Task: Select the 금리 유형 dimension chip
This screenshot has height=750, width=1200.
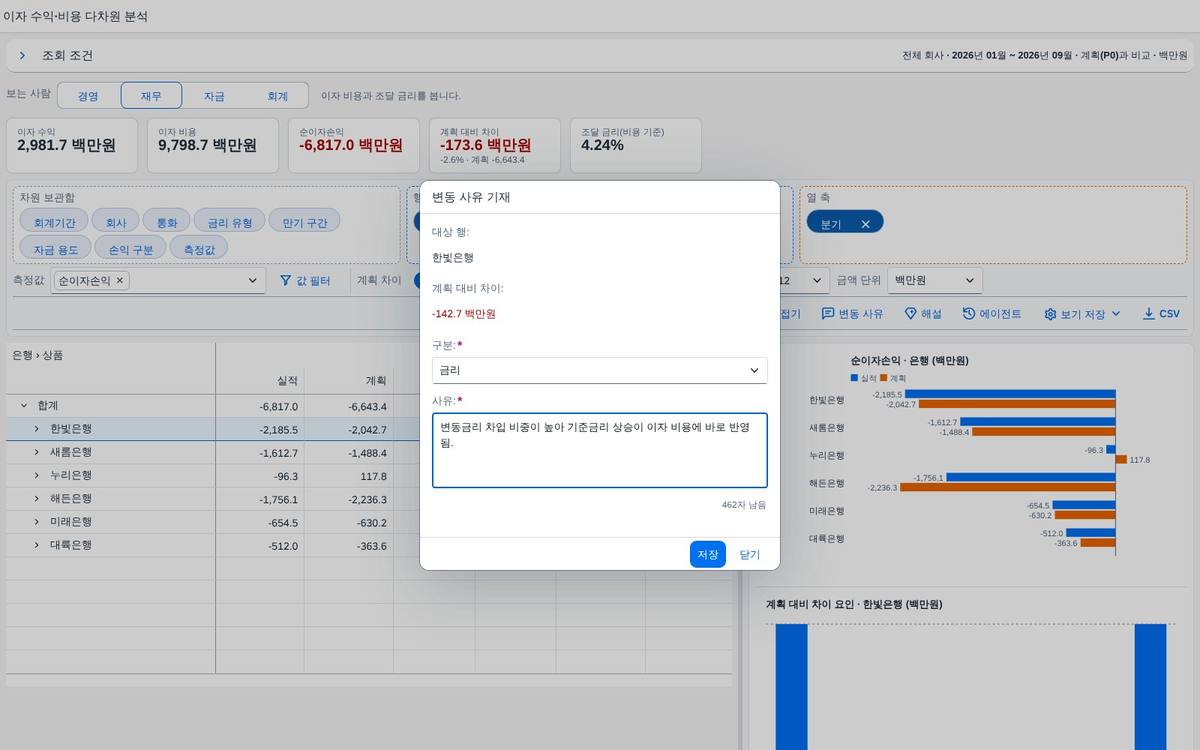Action: click(229, 222)
